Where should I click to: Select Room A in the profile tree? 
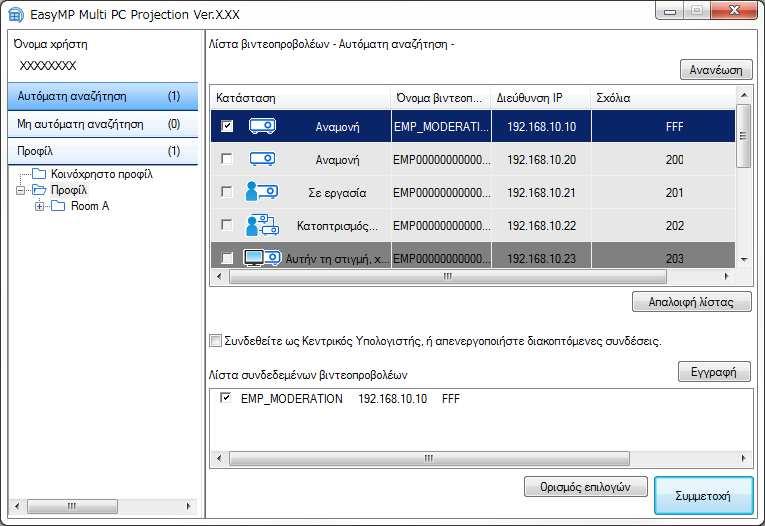(90, 206)
